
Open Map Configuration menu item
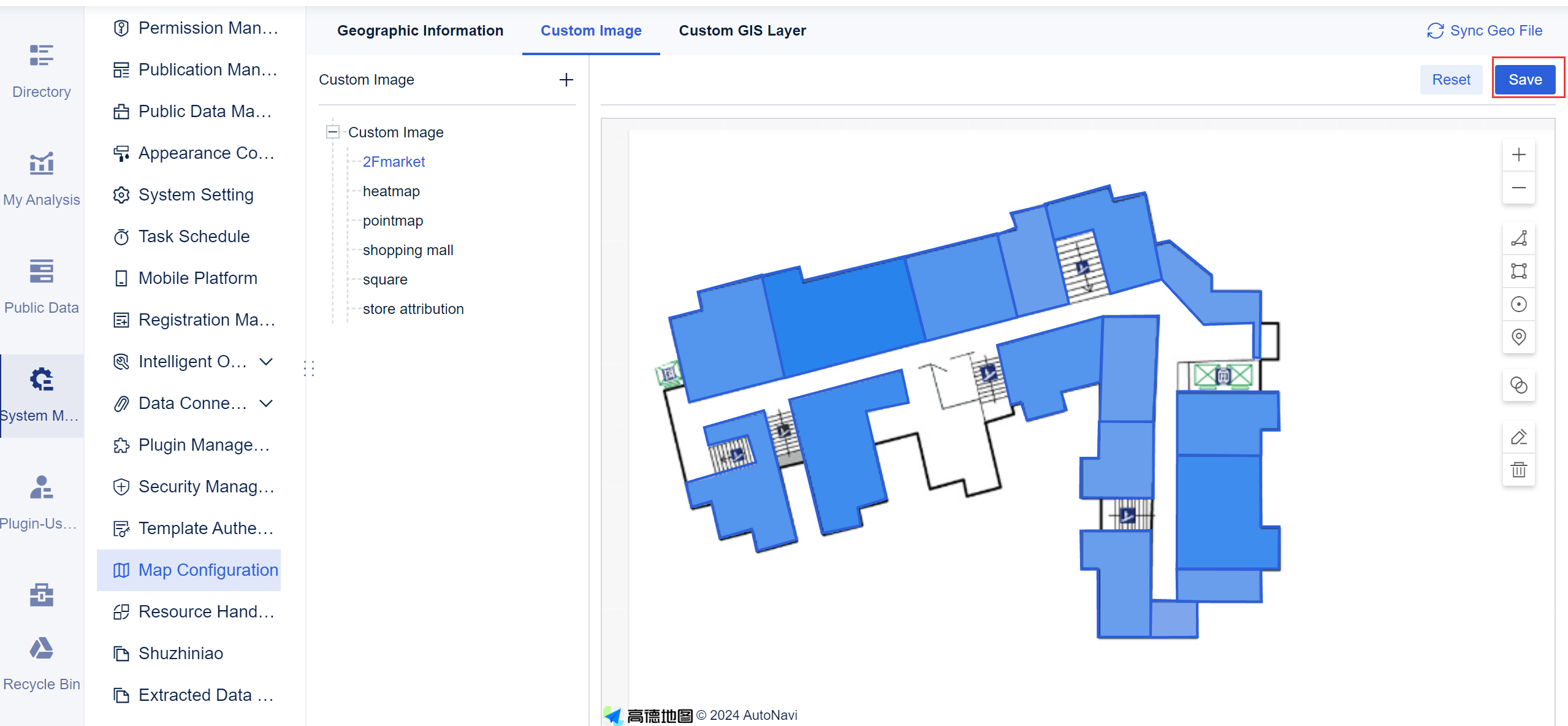(x=189, y=570)
